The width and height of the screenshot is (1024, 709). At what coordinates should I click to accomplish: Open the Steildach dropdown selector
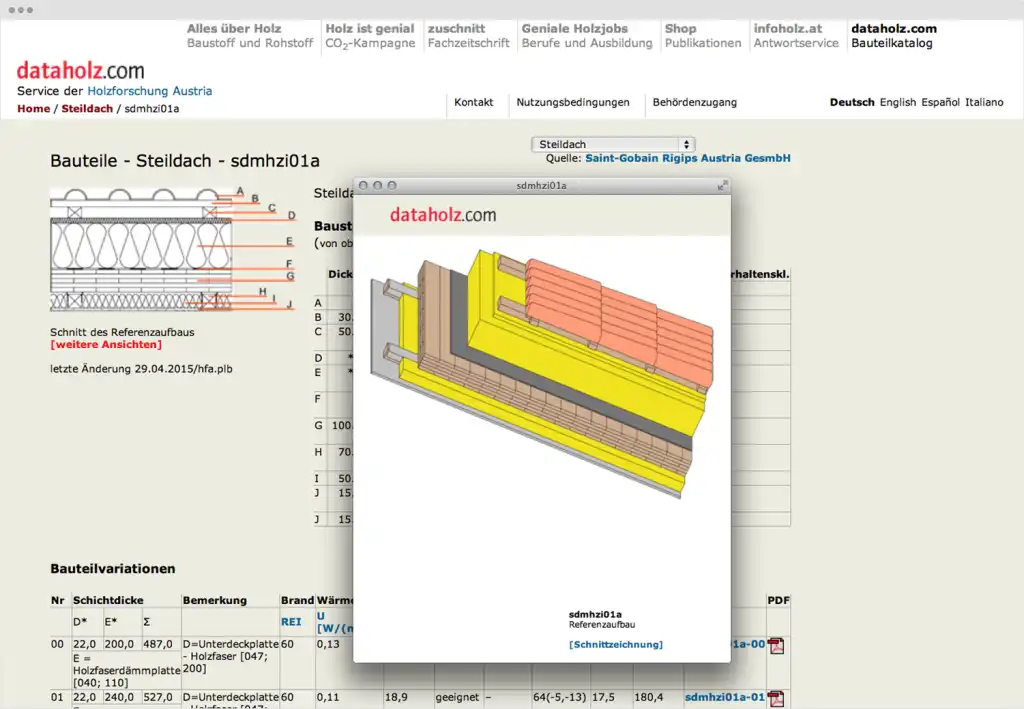coord(612,144)
